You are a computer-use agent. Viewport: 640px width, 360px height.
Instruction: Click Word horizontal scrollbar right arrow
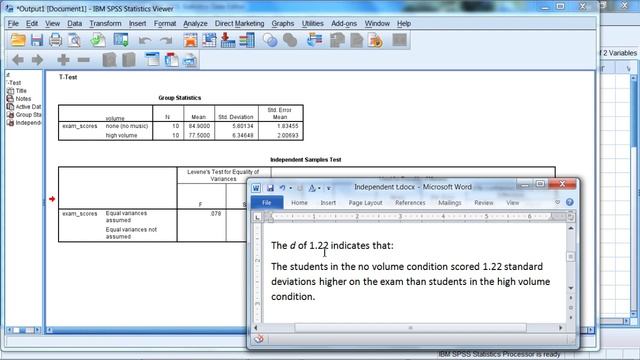click(561, 328)
